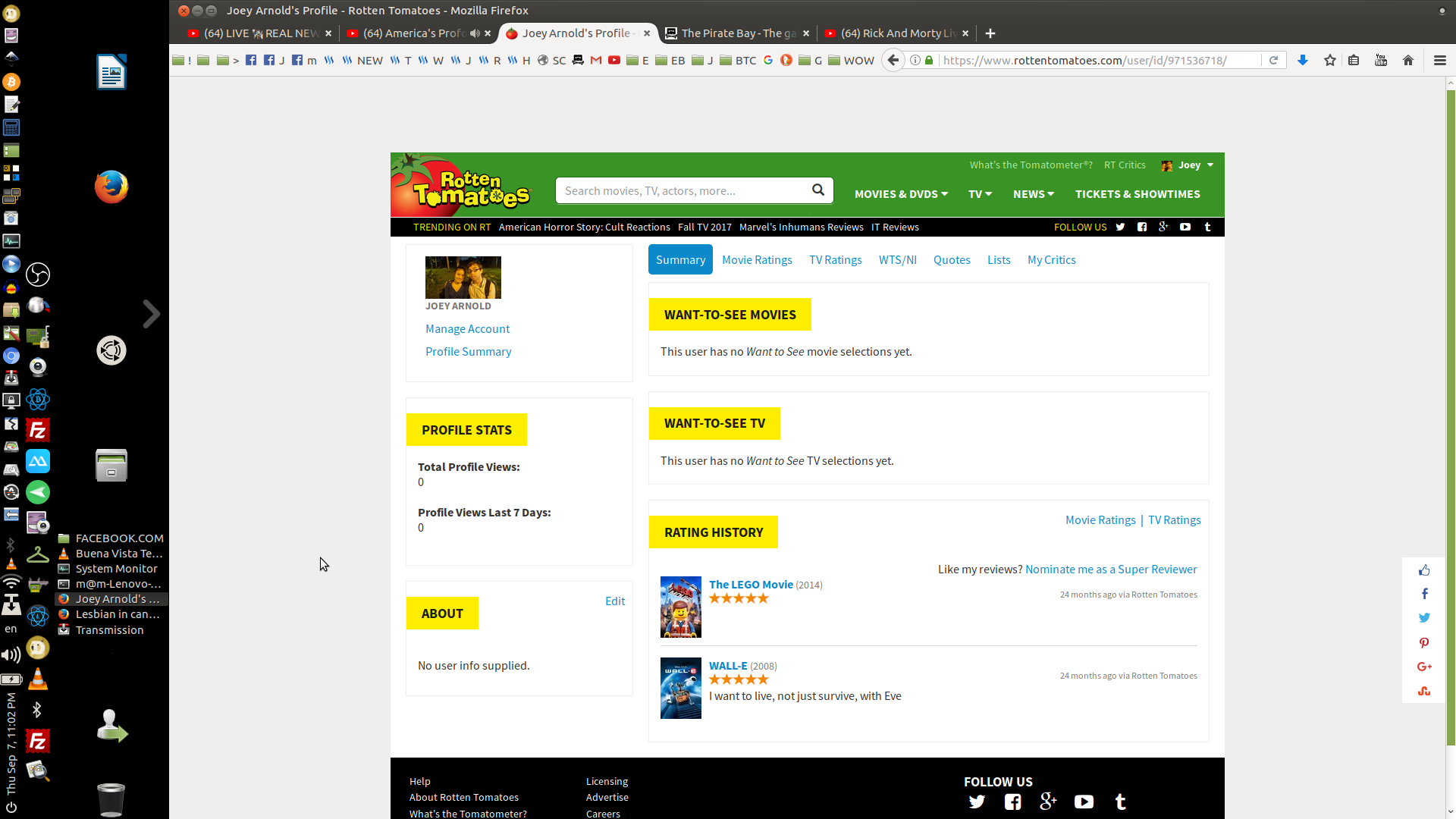
Task: Click Joey Arnold's profile photo
Action: tap(463, 278)
